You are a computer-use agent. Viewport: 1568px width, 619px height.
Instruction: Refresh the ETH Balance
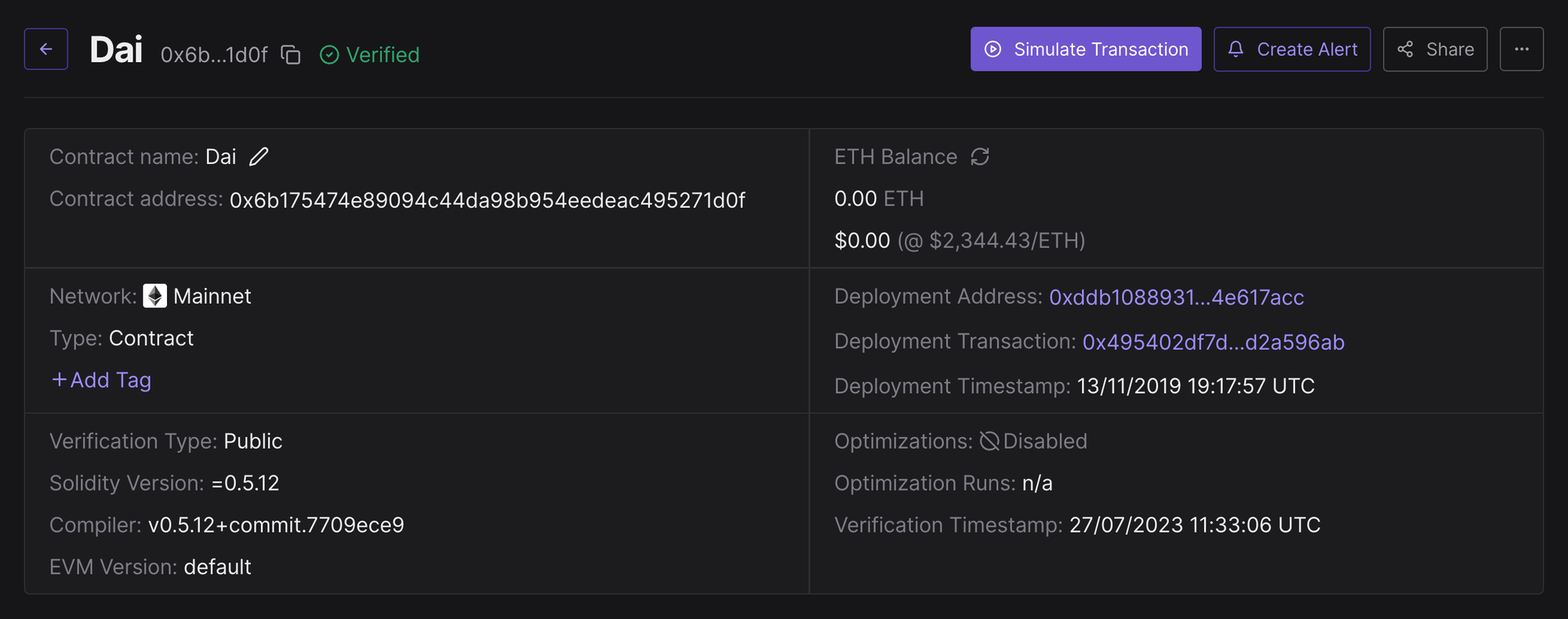pos(980,157)
